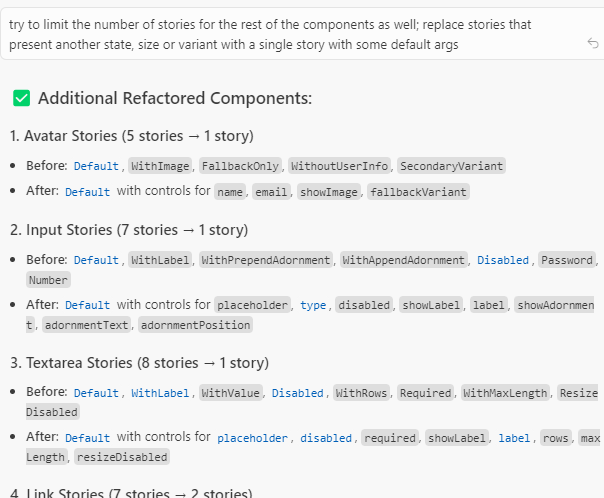This screenshot has width=604, height=498.
Task: Click the FallbackOnly code tag
Action: (x=239, y=166)
